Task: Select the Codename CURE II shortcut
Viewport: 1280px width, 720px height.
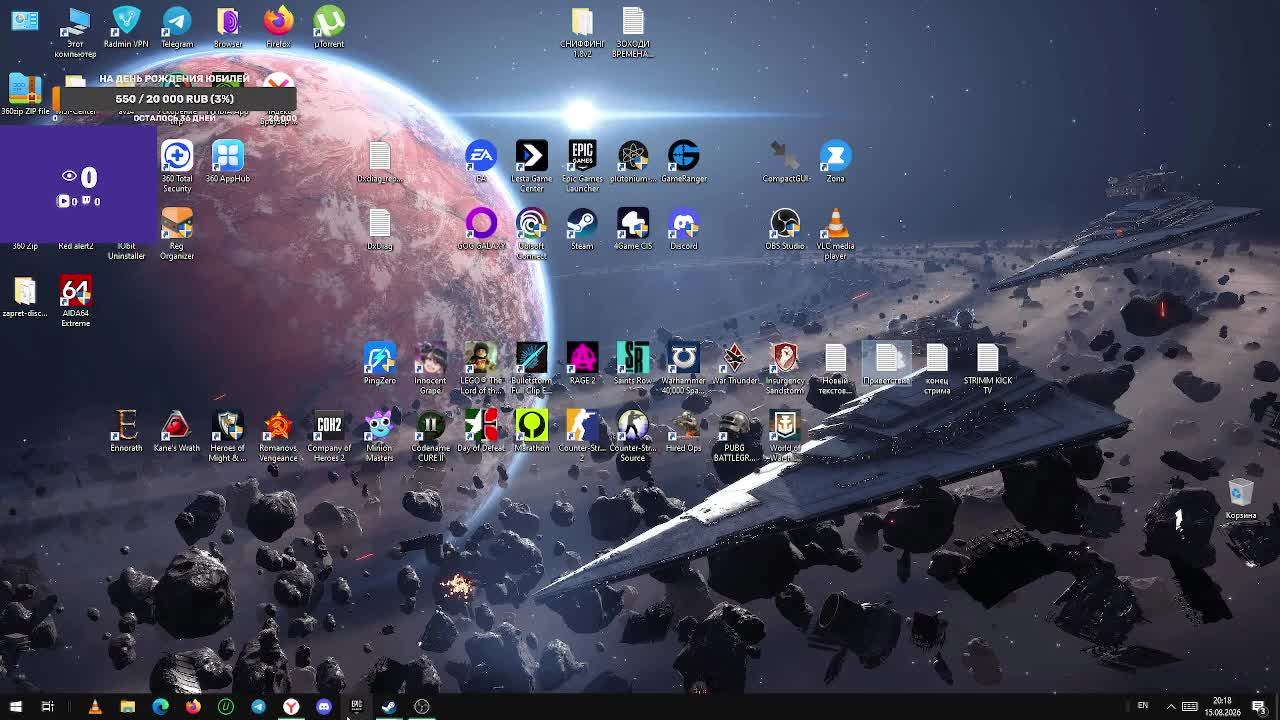Action: [431, 435]
